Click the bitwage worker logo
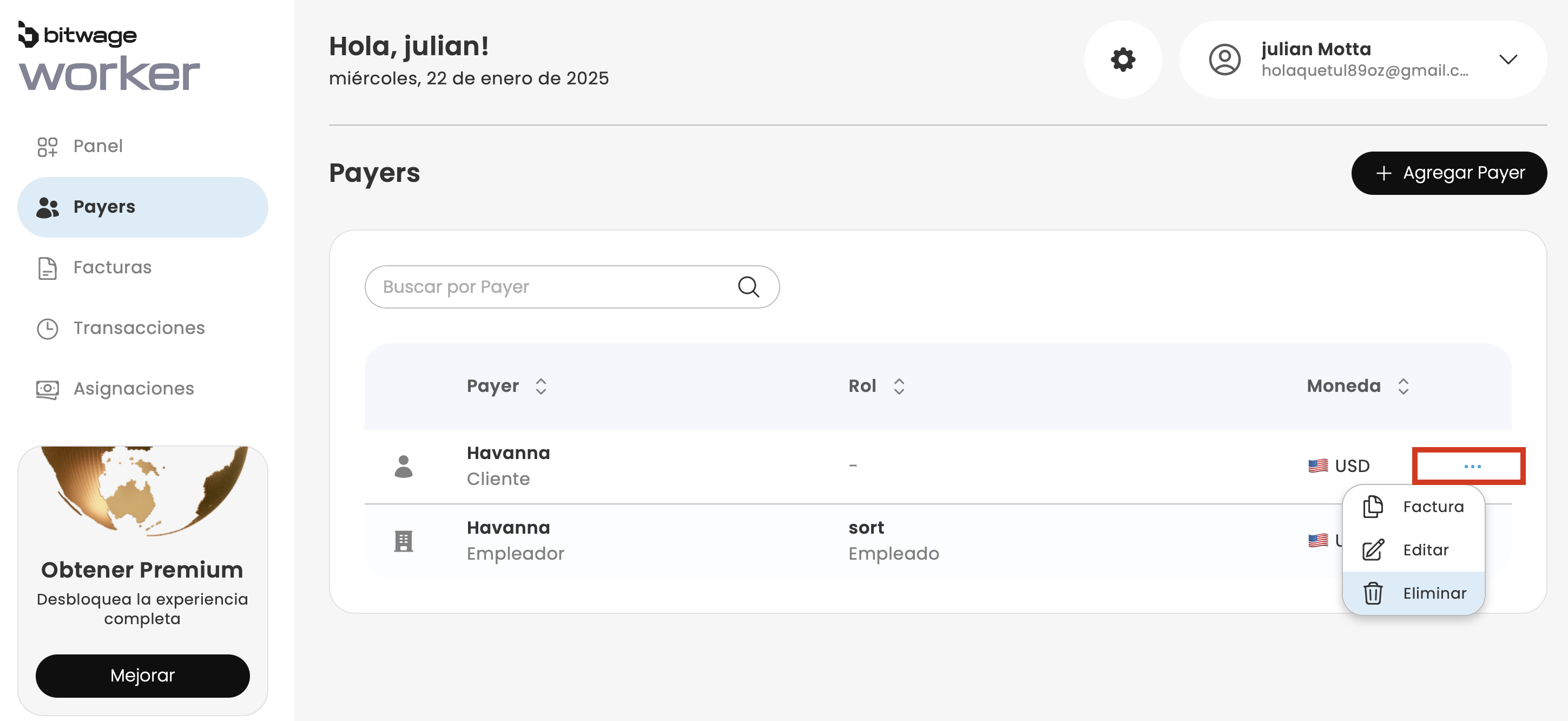Screen dimensions: 1568x721 [108, 57]
